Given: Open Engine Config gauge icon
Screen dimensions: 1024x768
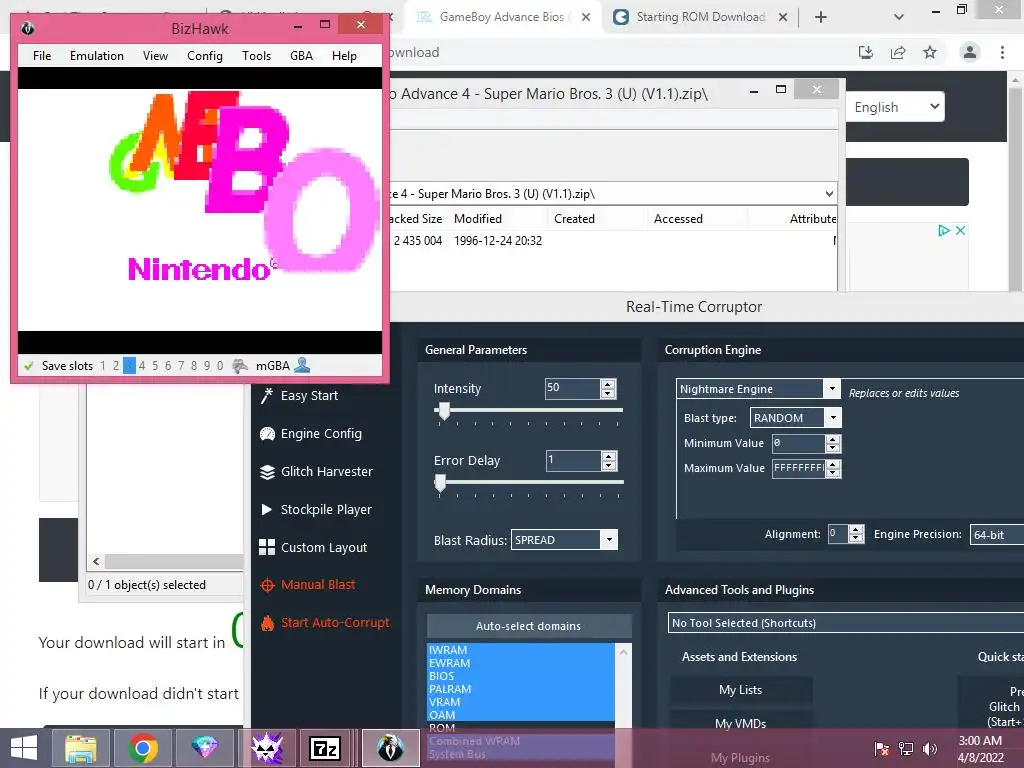Looking at the screenshot, I should pyautogui.click(x=267, y=434).
